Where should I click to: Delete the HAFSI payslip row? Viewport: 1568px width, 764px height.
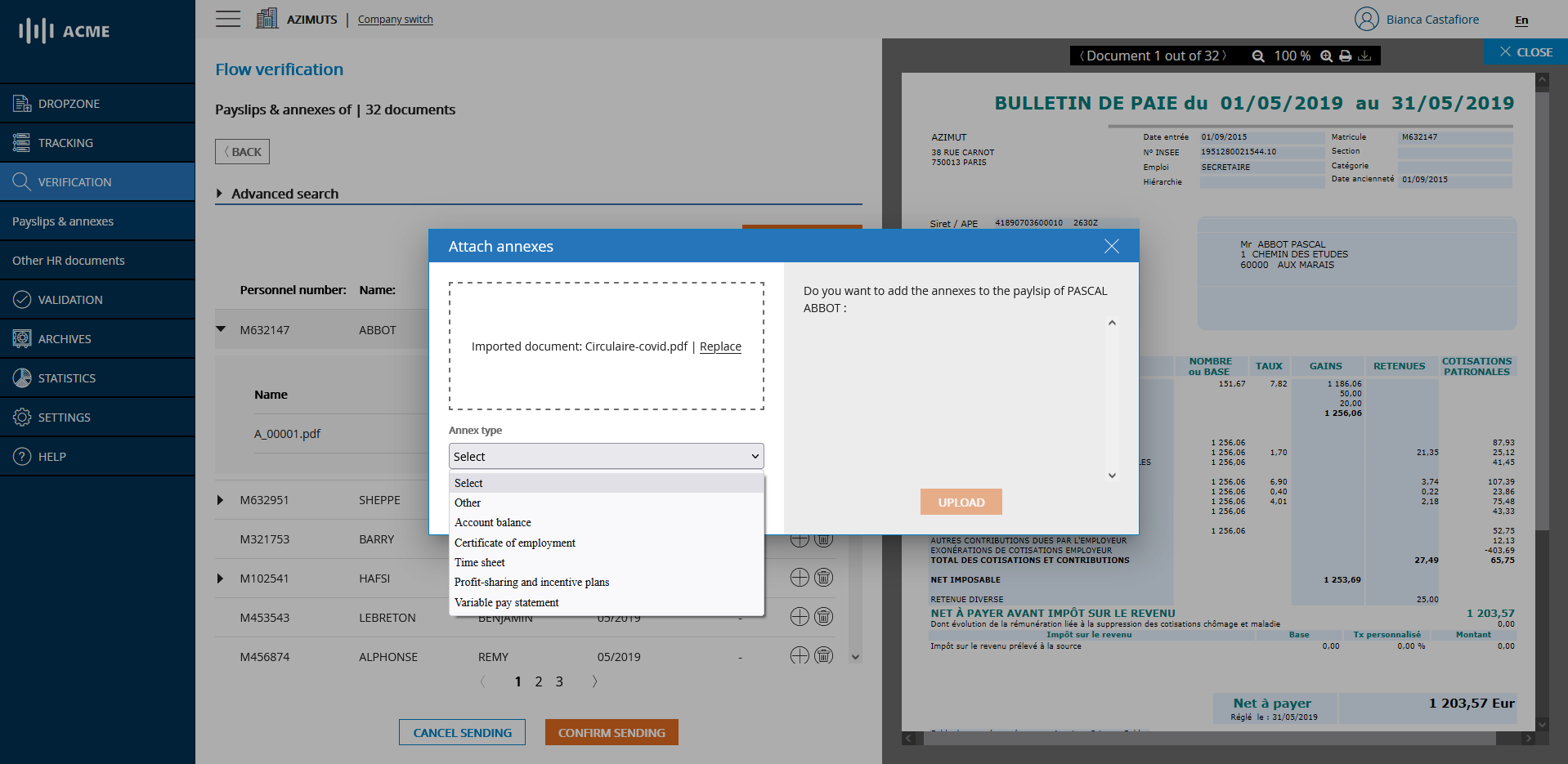pos(824,578)
